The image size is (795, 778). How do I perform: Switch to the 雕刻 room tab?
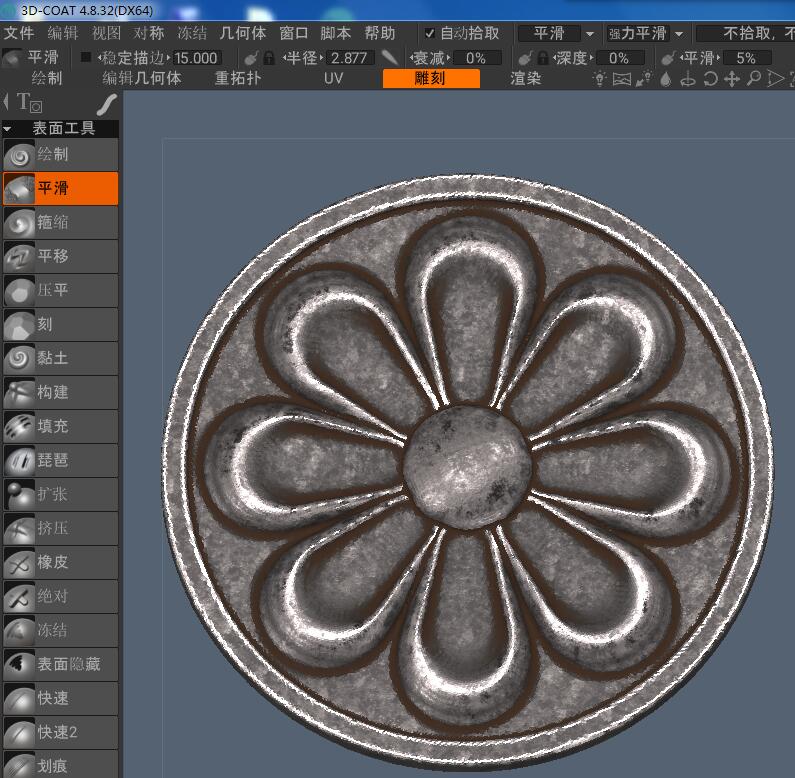pyautogui.click(x=431, y=79)
